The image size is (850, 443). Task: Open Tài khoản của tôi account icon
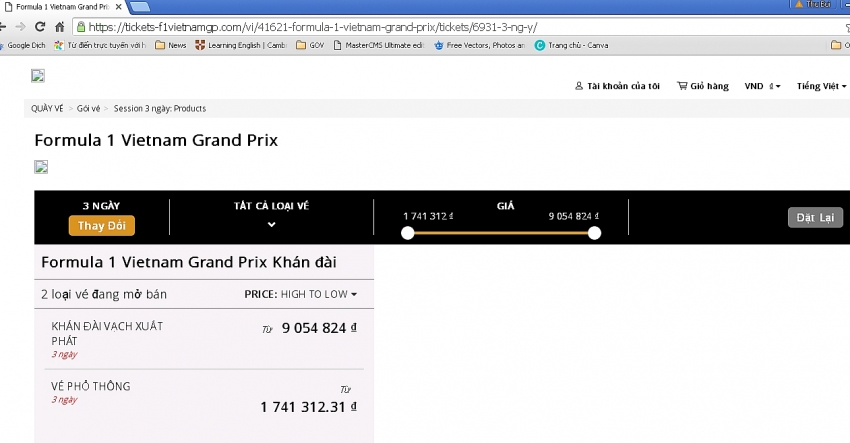pos(579,86)
